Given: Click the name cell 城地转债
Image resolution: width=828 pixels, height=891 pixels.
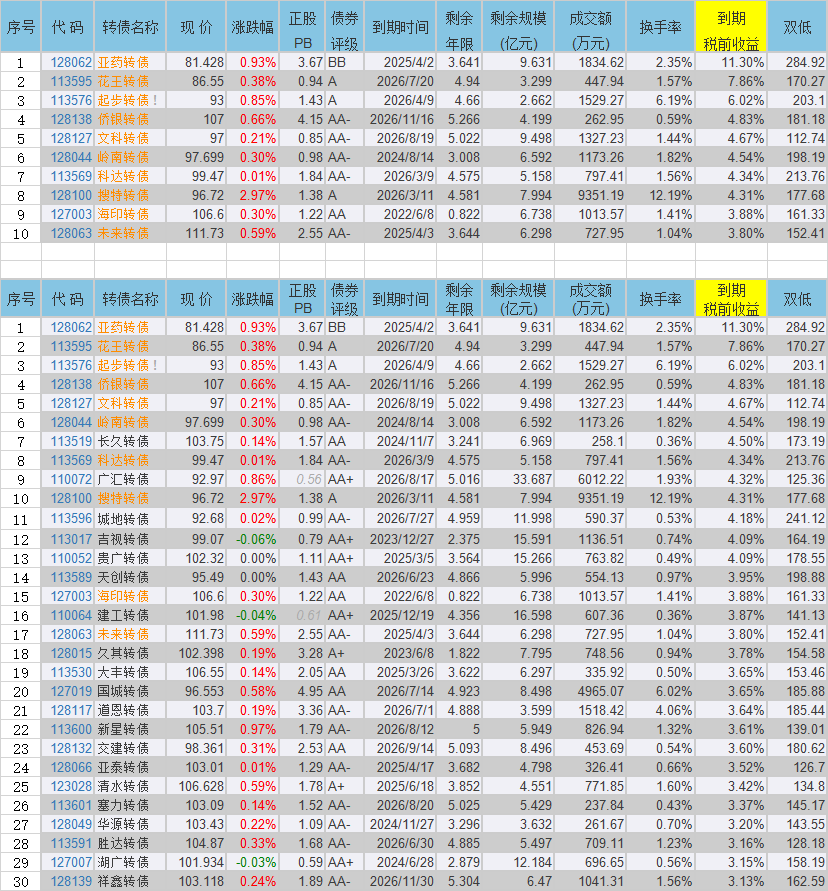Looking at the screenshot, I should click(x=123, y=519).
